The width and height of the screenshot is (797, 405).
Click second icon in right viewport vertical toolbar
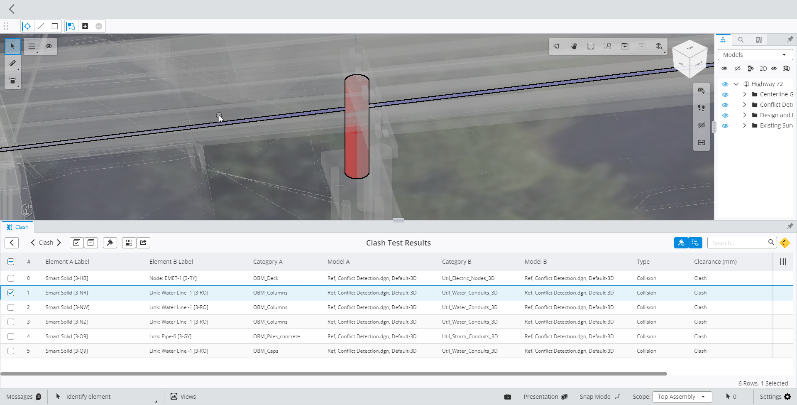click(x=701, y=108)
